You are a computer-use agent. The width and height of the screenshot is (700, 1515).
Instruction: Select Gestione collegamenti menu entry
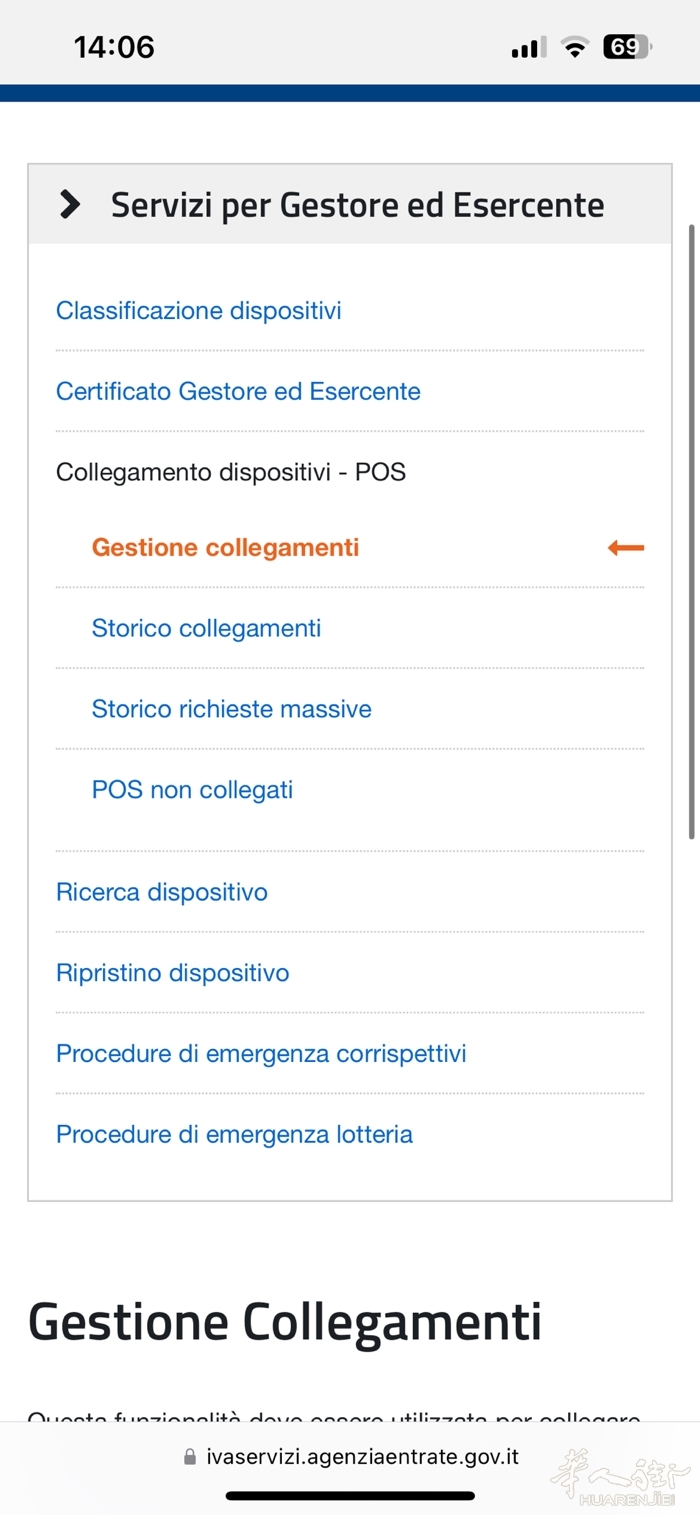[225, 548]
